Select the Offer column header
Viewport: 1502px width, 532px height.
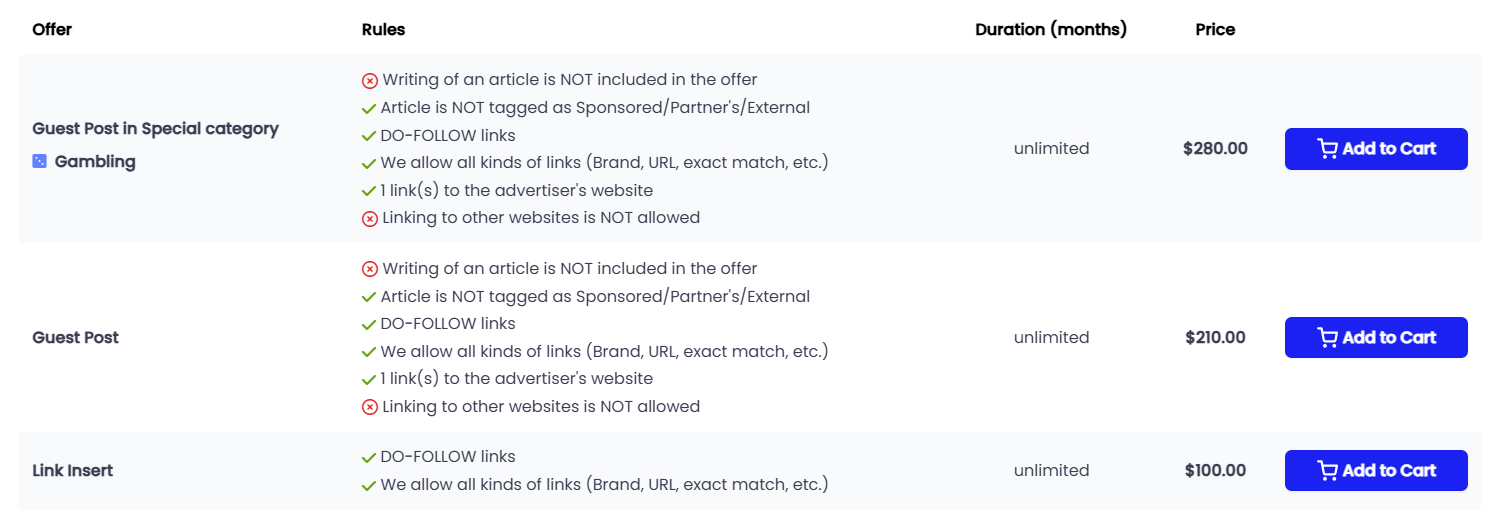52,29
